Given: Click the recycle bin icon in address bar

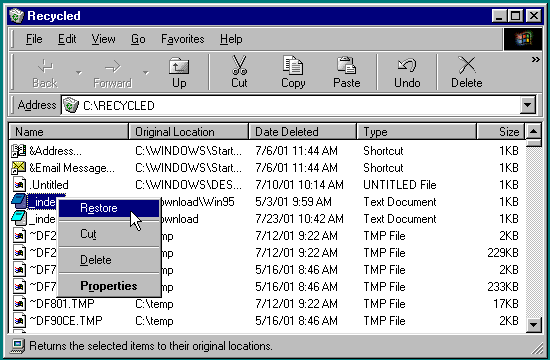Looking at the screenshot, I should pyautogui.click(x=71, y=105).
